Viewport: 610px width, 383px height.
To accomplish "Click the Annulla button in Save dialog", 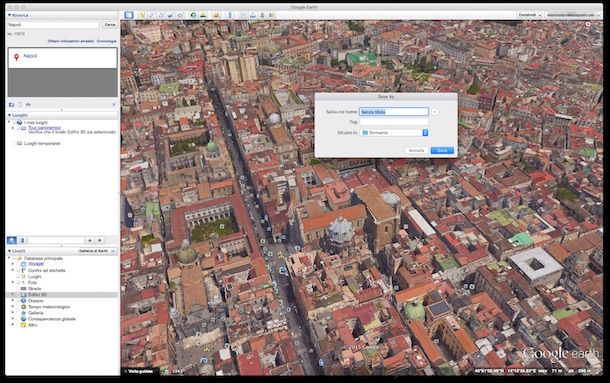I will tap(416, 150).
